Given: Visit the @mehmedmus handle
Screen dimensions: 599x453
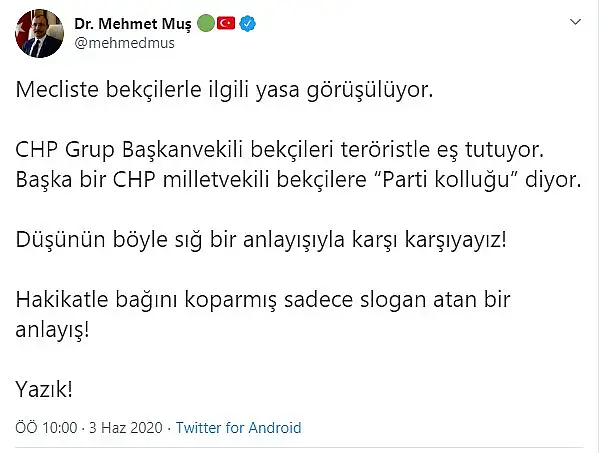Looking at the screenshot, I should coord(125,43).
